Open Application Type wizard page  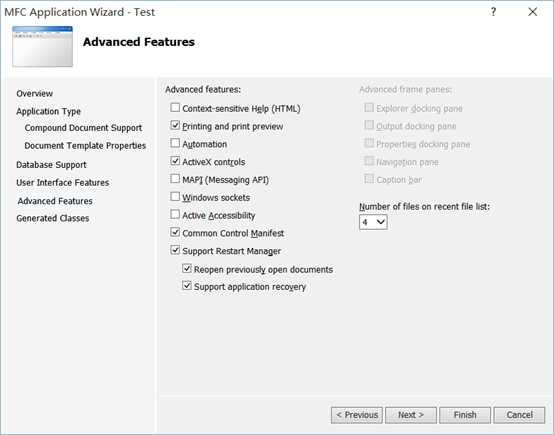coord(48,111)
